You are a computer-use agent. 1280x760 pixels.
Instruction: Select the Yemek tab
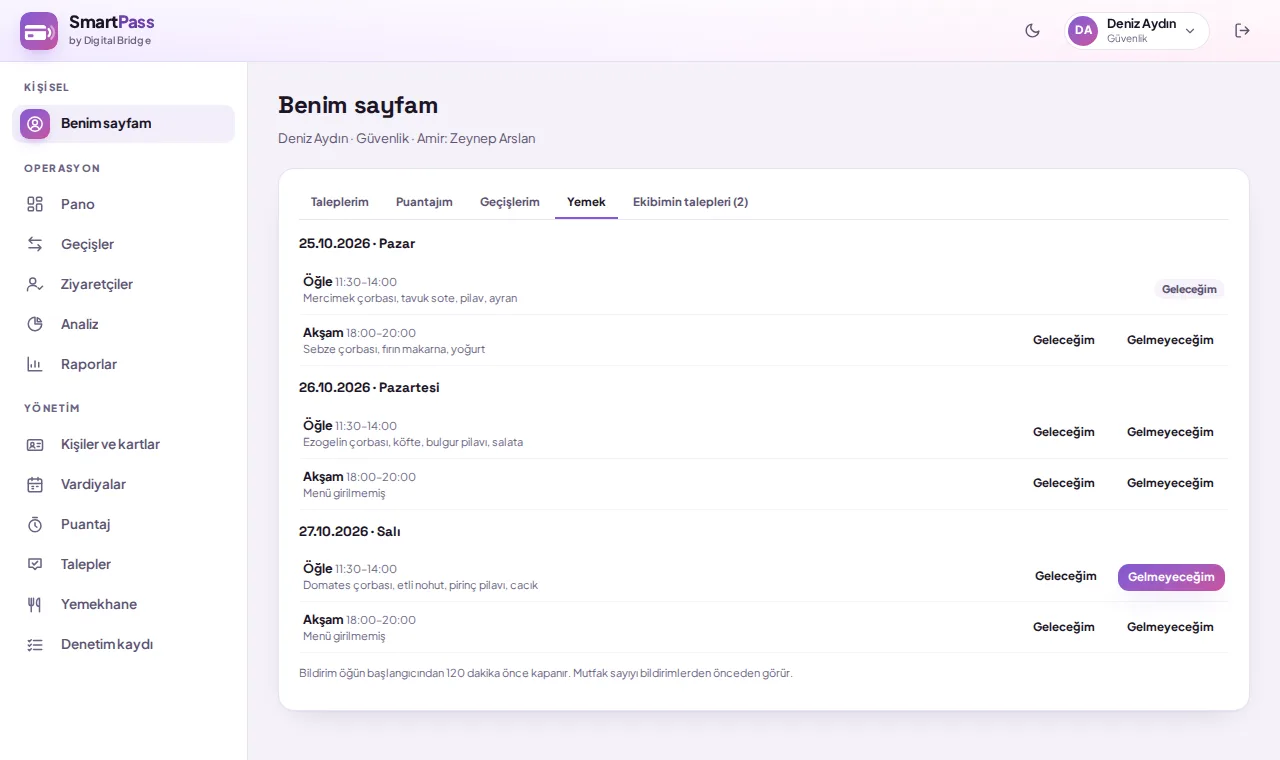coord(586,202)
